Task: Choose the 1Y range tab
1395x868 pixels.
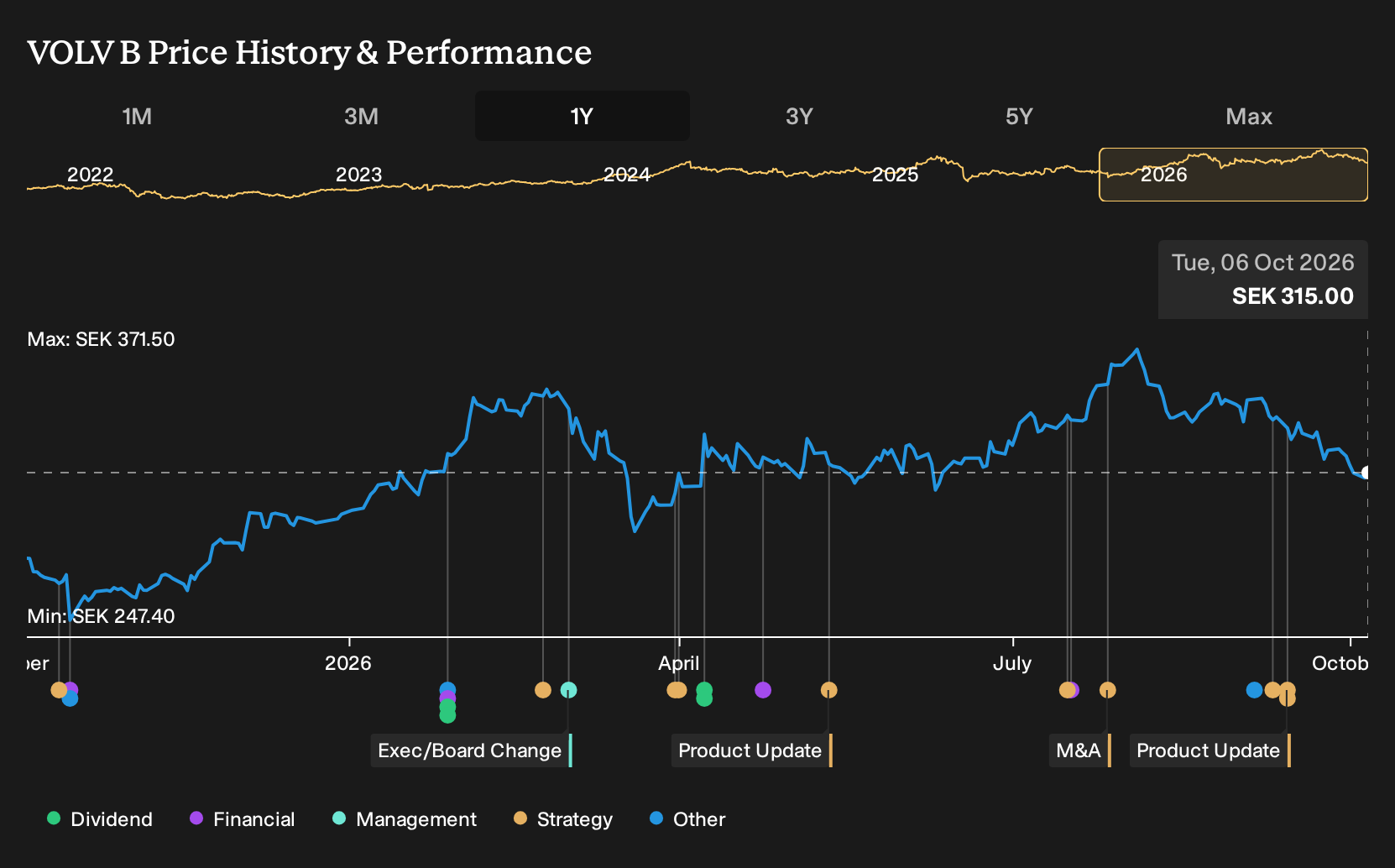Action: (582, 116)
